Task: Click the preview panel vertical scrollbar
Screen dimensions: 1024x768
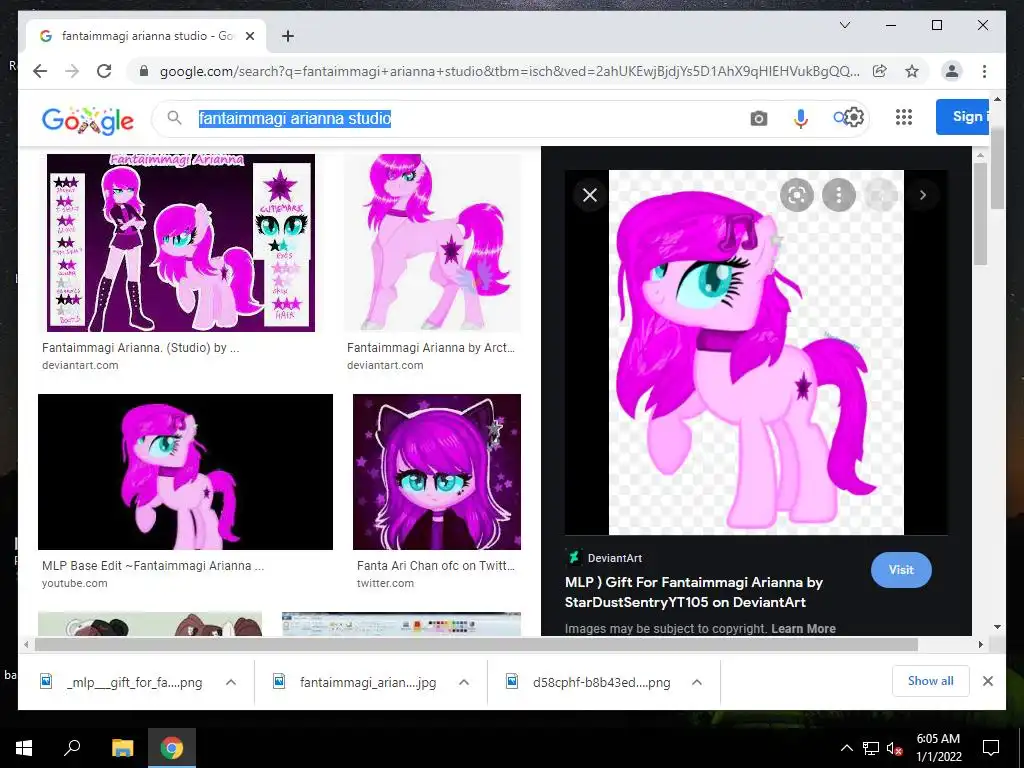Action: [x=980, y=216]
